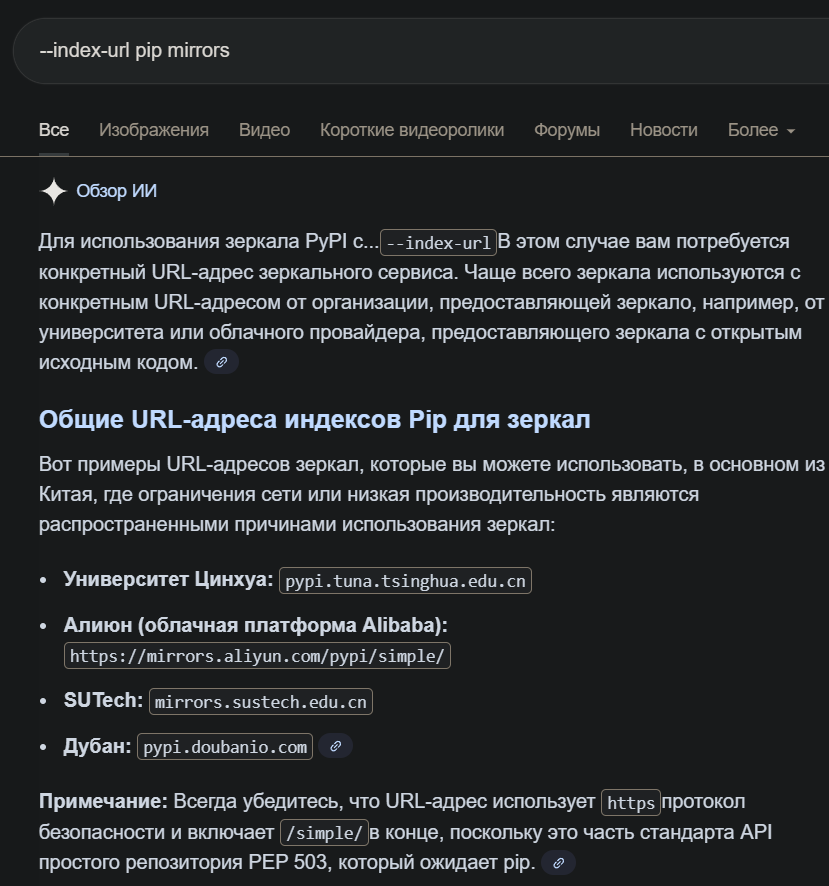Click the link icon beside pypi.doubanio.com

point(335,746)
